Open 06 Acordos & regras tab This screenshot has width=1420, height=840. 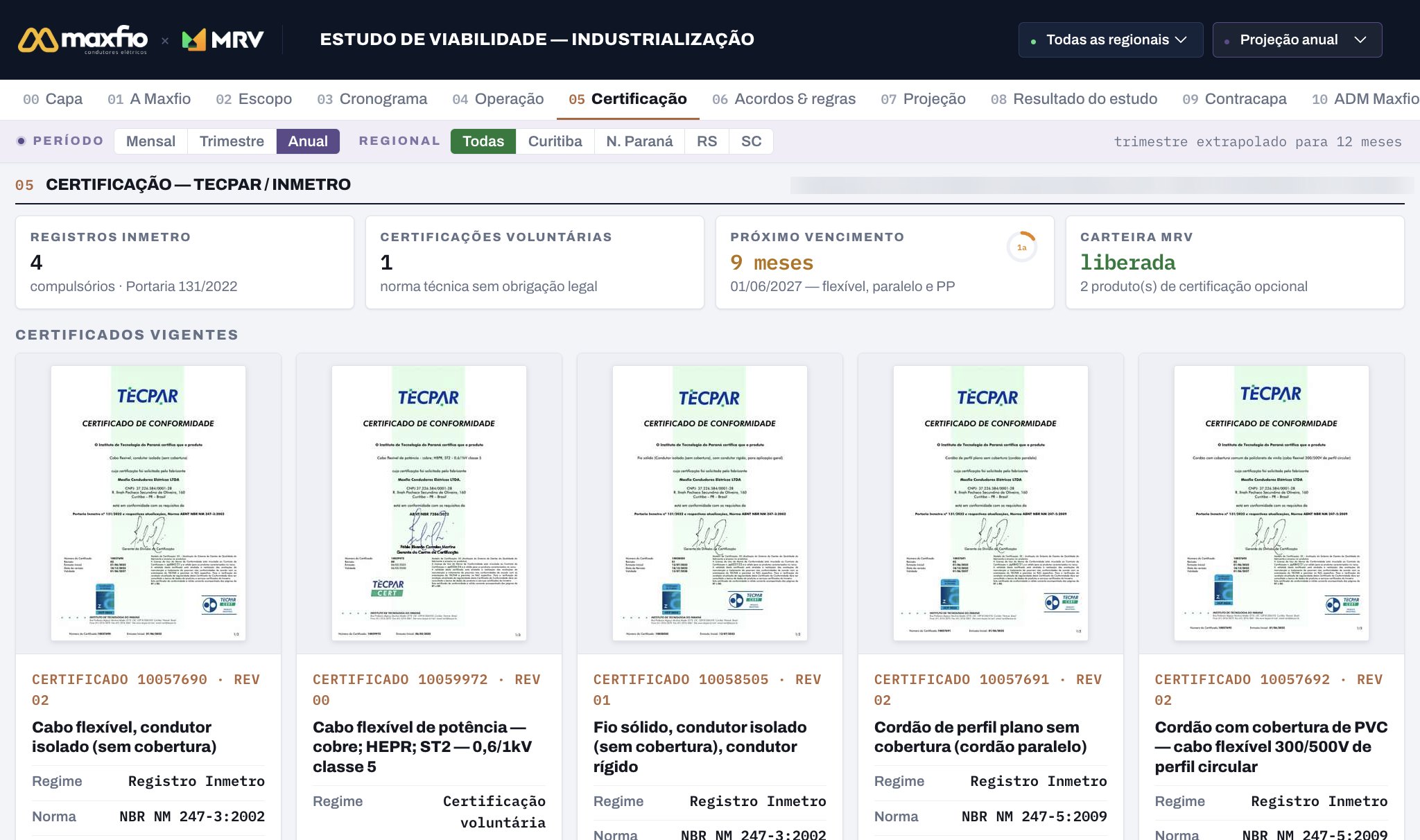coord(783,99)
